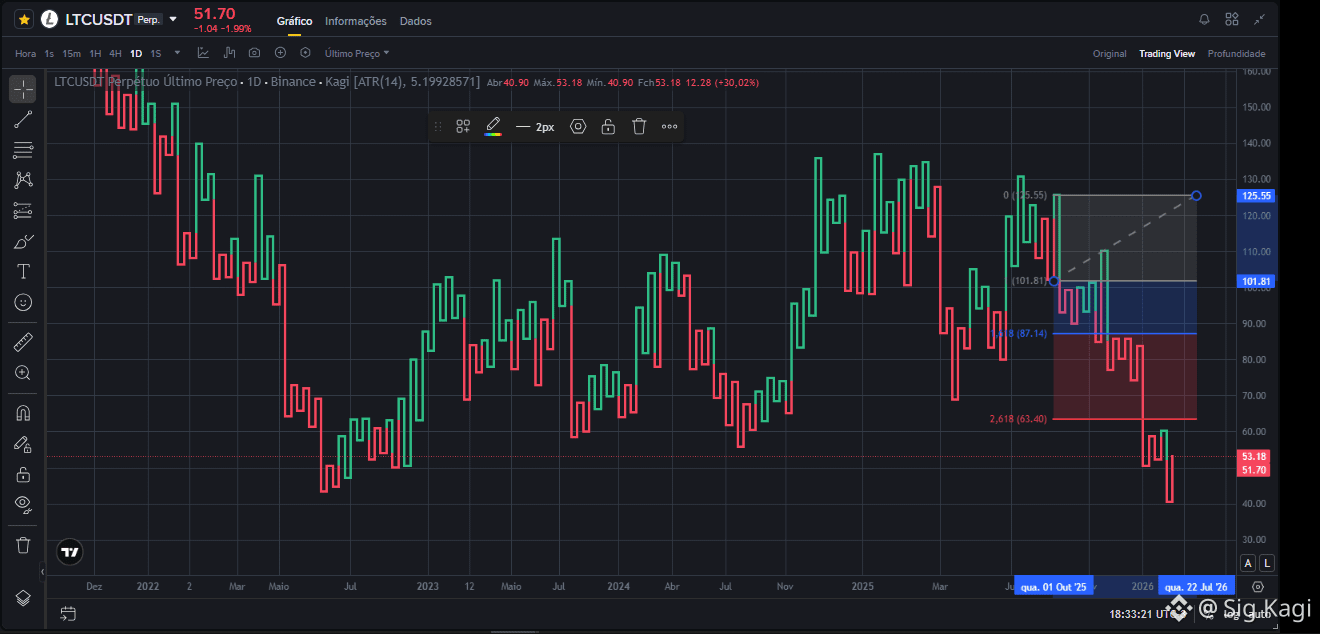This screenshot has height=634, width=1320.
Task: Click the qua. 01 Out '25 date label
Action: [x=1053, y=587]
